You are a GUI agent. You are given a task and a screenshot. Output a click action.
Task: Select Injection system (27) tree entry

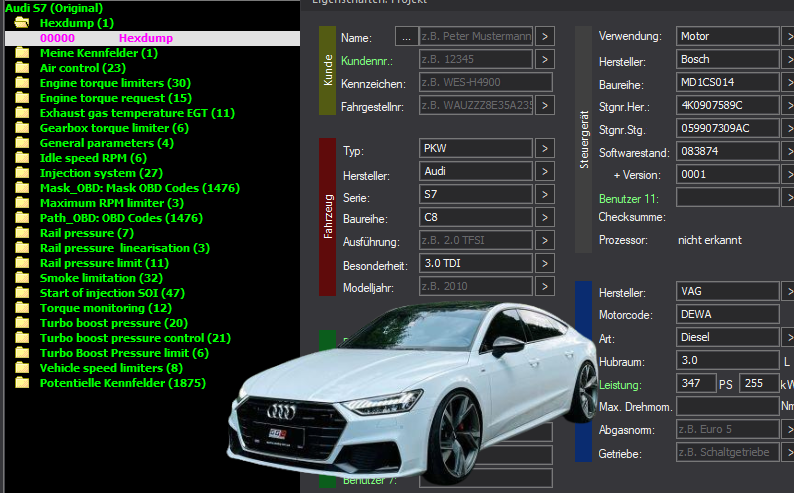click(x=101, y=173)
